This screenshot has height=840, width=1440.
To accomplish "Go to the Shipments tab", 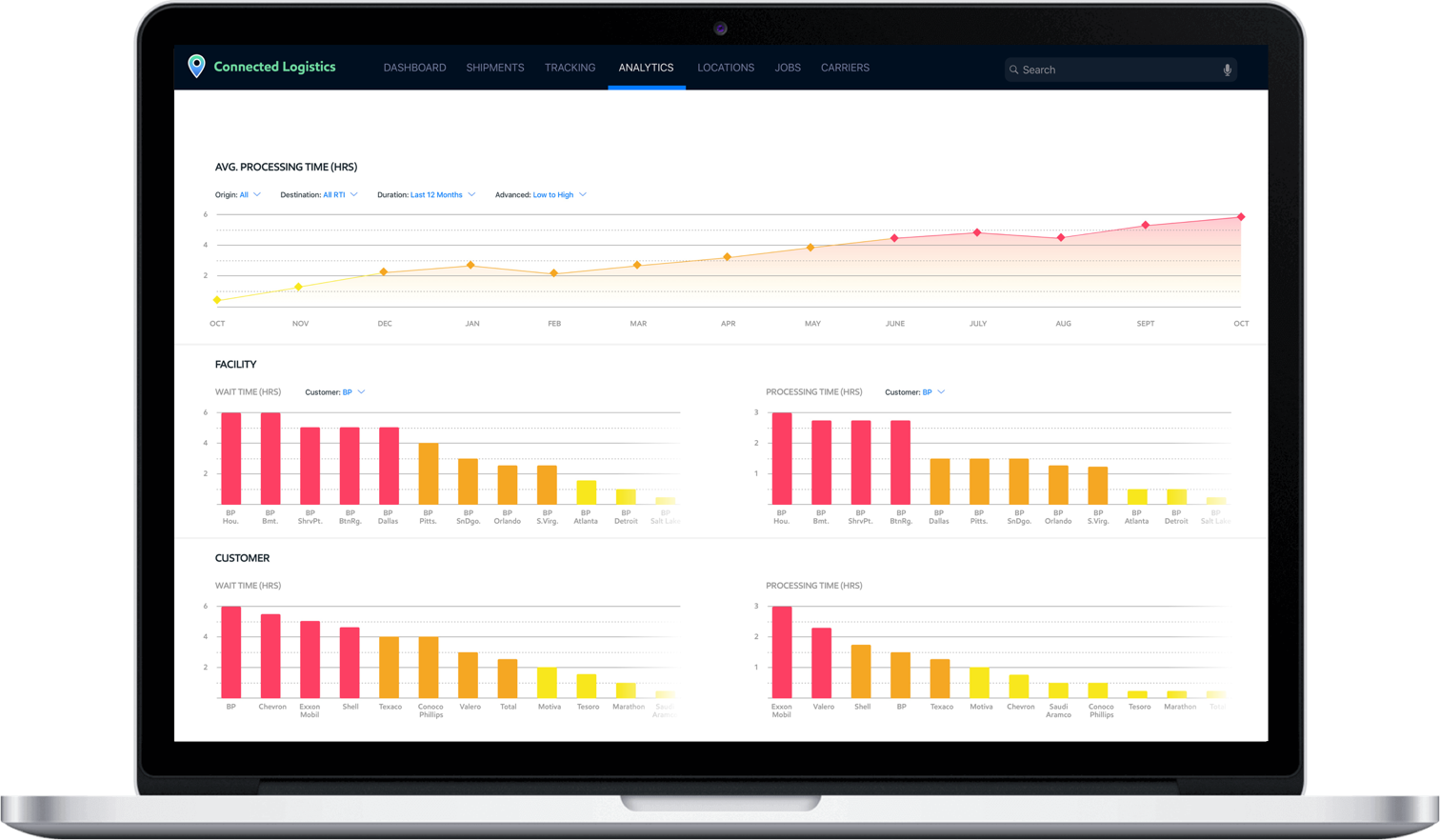I will (495, 68).
